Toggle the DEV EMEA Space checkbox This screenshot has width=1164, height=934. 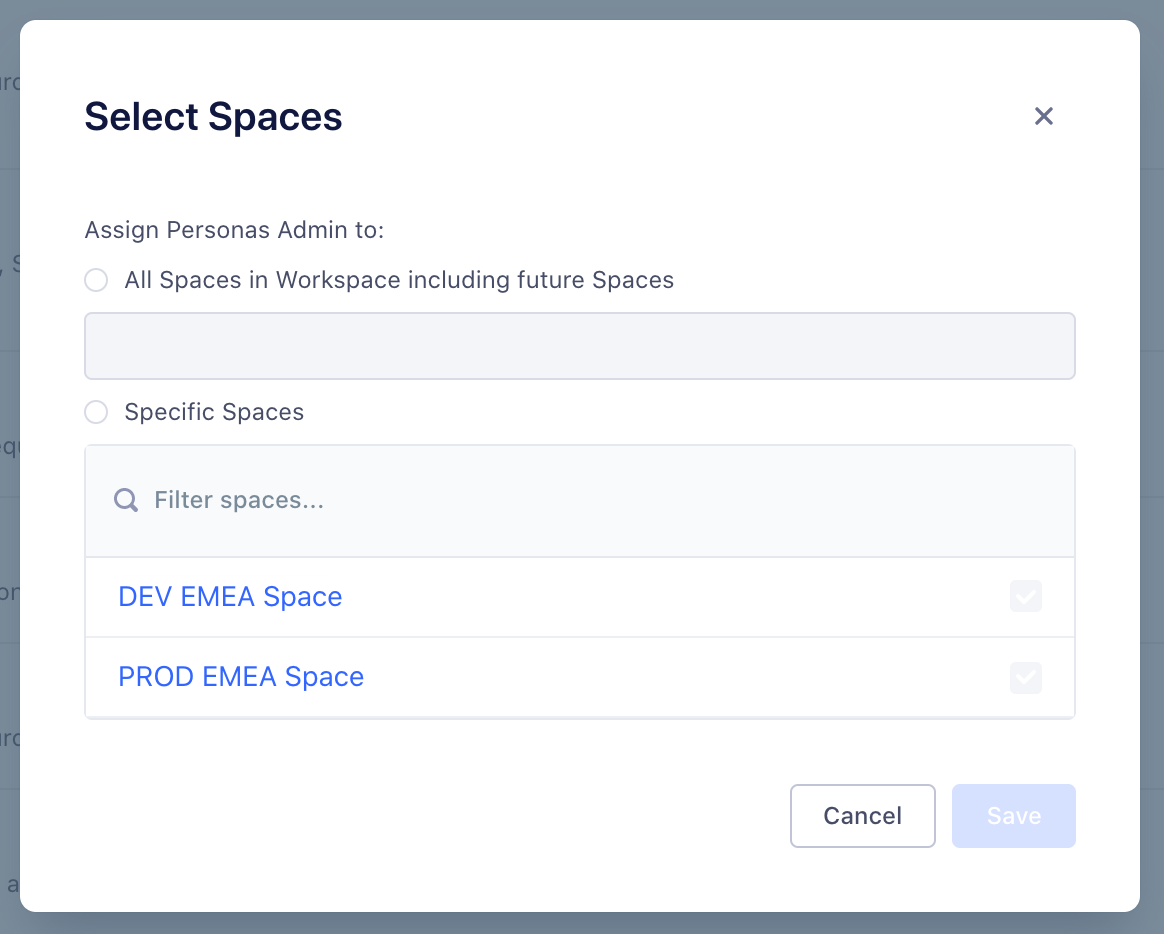pos(1026,597)
